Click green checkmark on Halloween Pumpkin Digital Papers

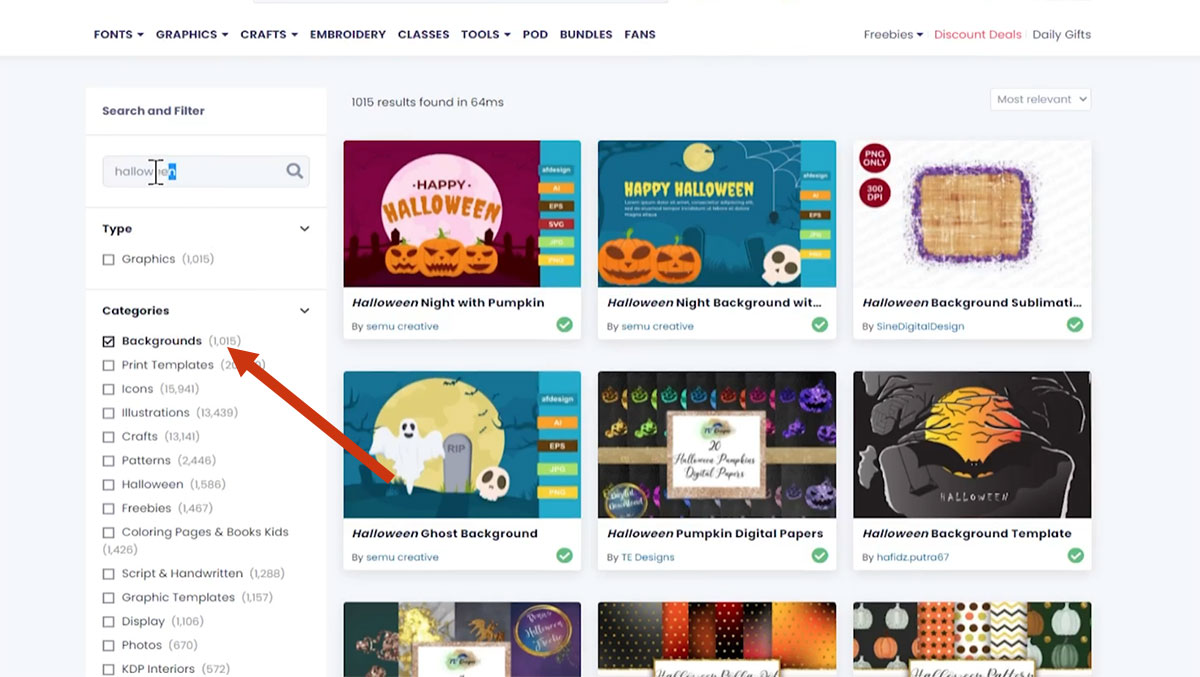coord(820,556)
